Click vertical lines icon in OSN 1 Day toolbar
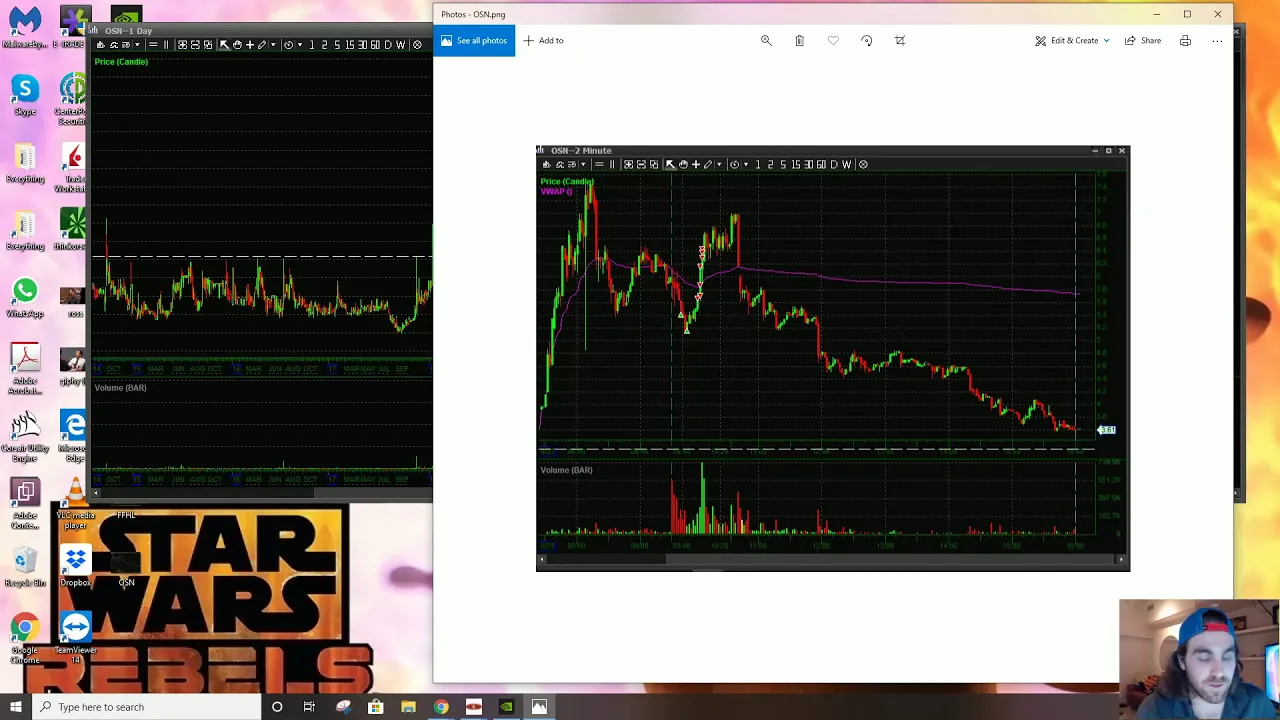The image size is (1280, 720). 166,45
